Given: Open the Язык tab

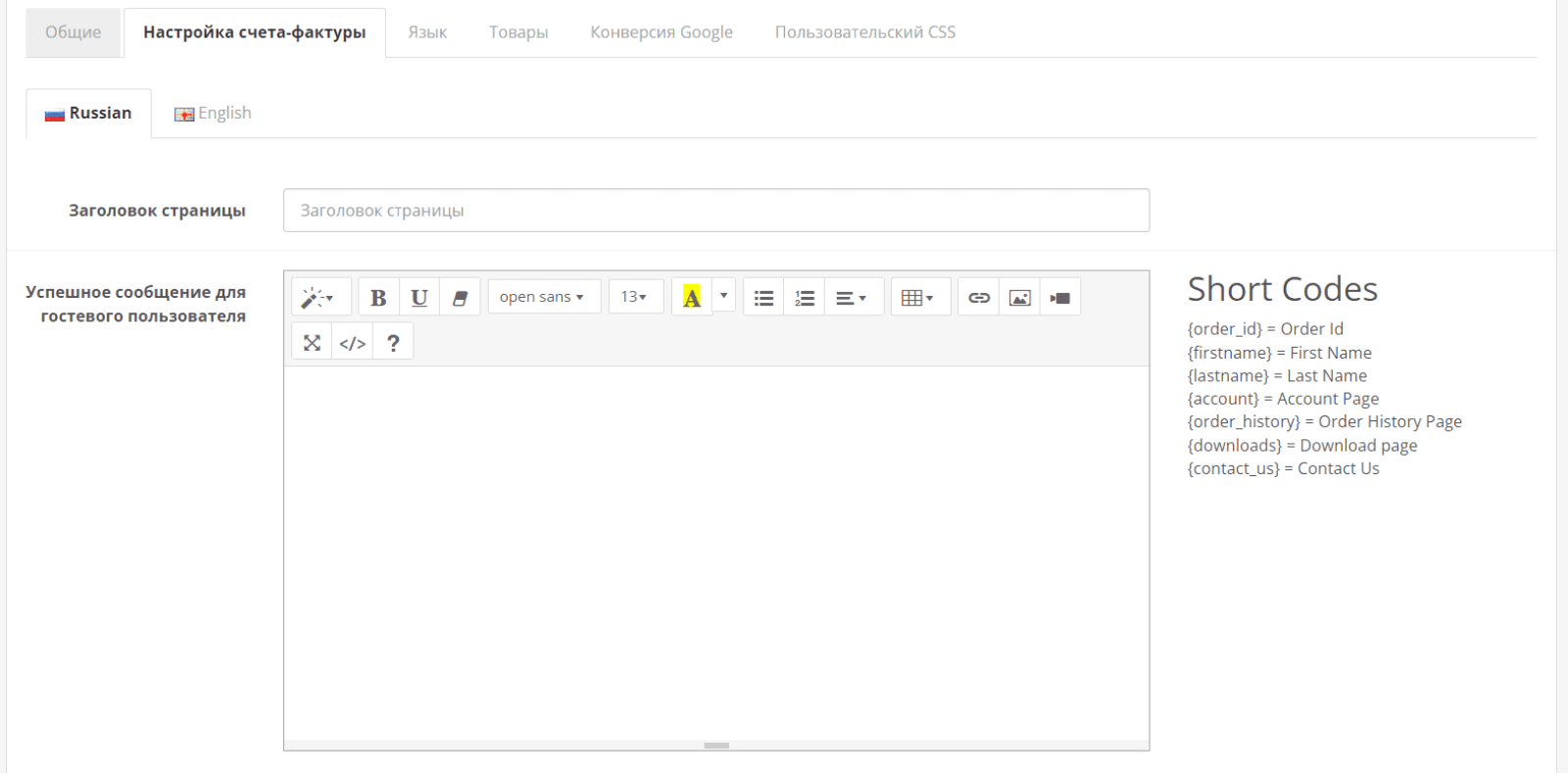Looking at the screenshot, I should pos(427,32).
